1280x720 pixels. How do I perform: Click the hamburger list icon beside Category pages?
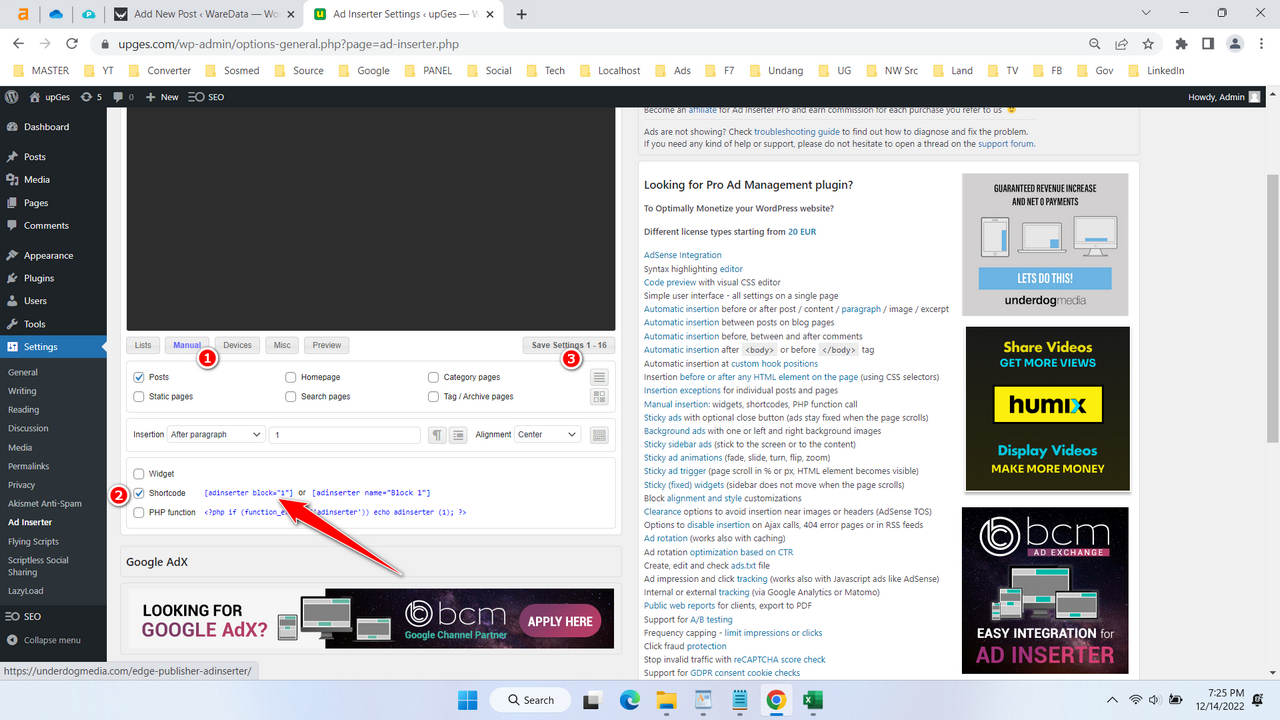coord(598,377)
